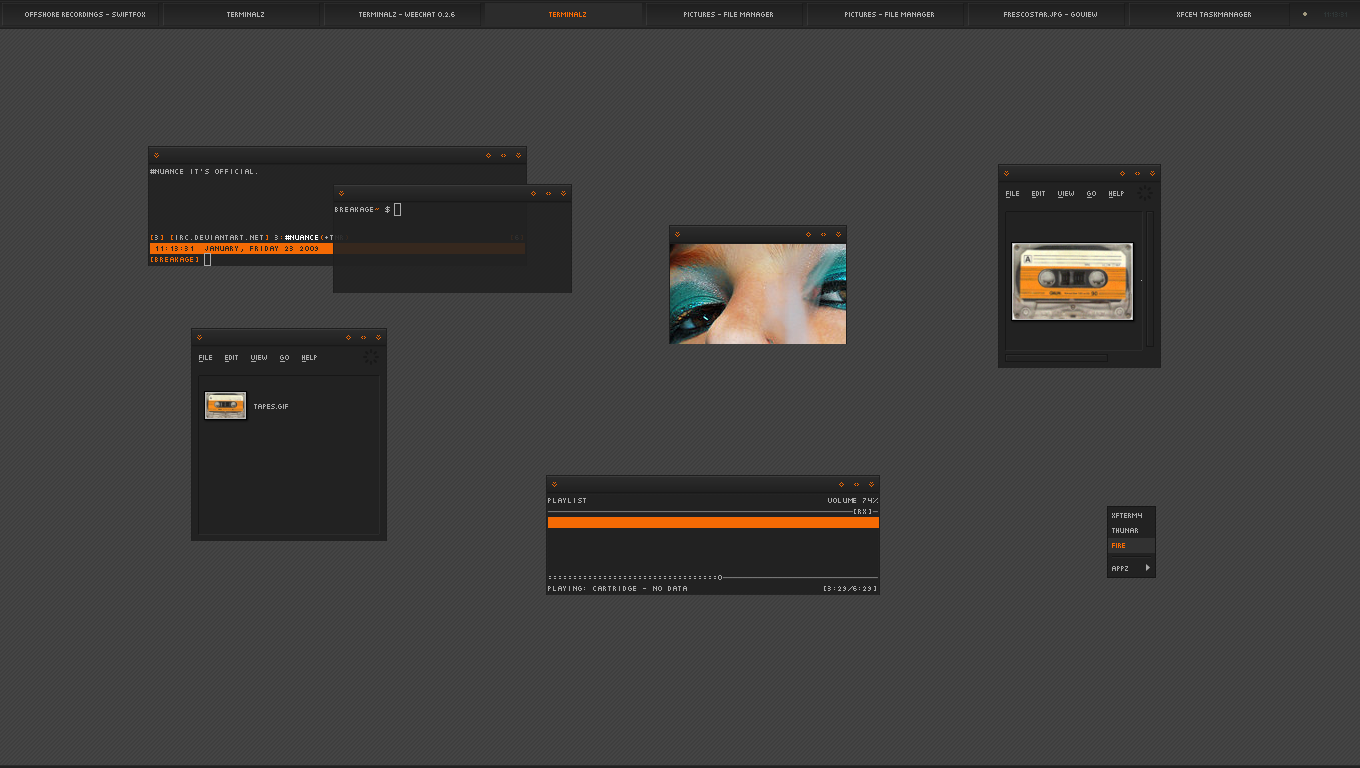1360x768 pixels.
Task: Open window menu icon of tapes.gif file manager
Action: click(199, 337)
